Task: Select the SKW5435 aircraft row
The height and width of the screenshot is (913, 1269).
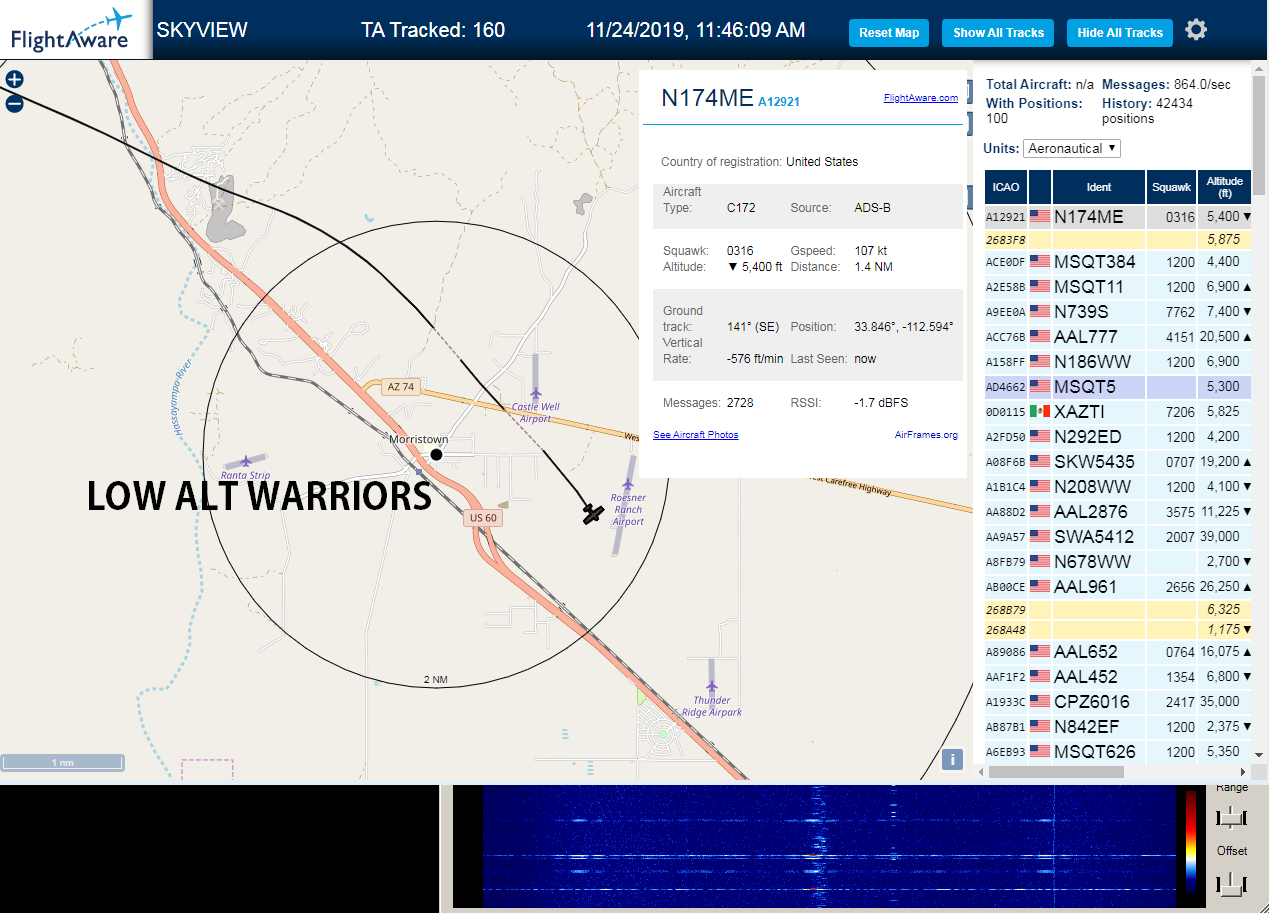Action: 1118,462
